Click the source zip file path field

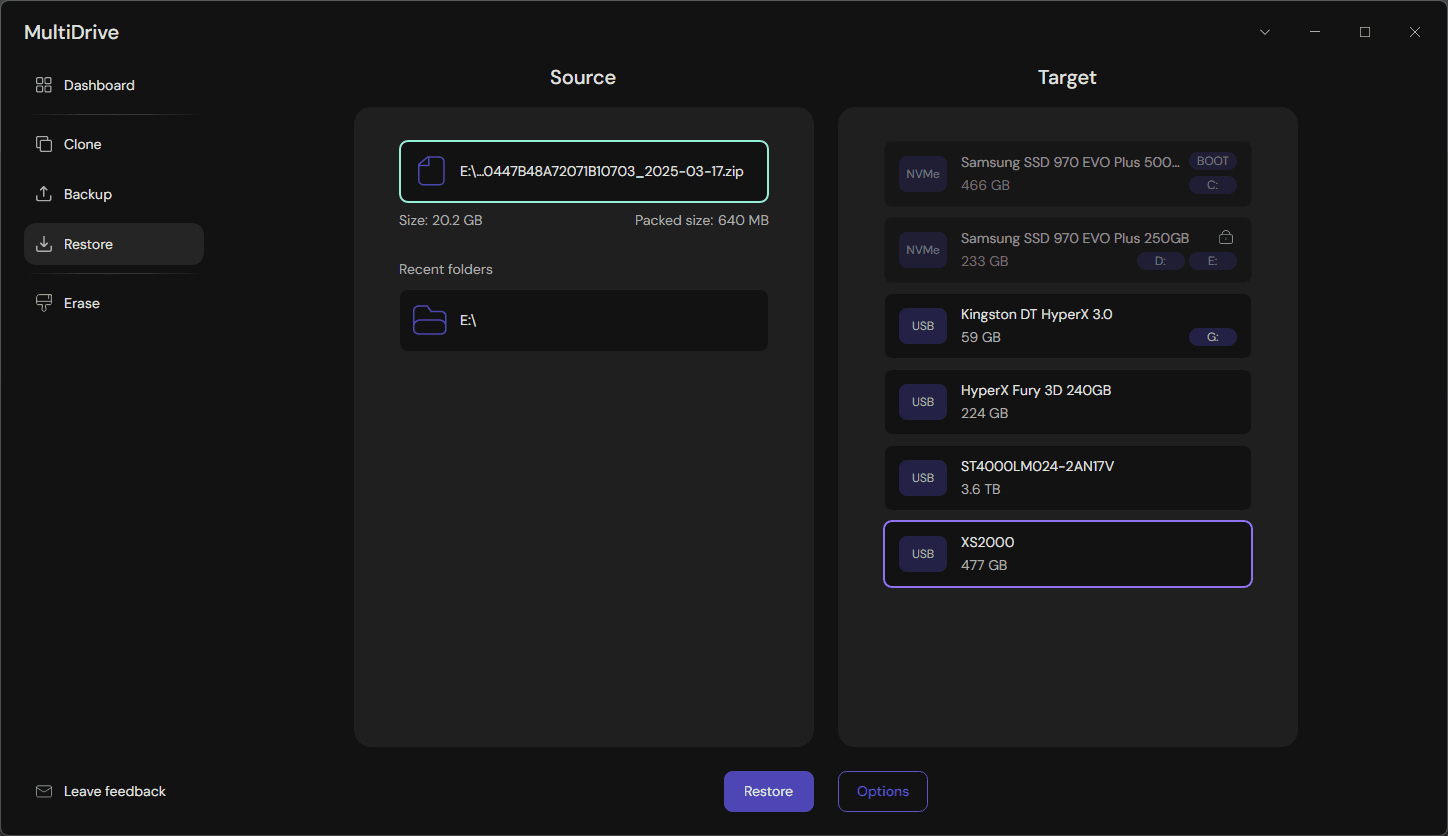[600, 171]
